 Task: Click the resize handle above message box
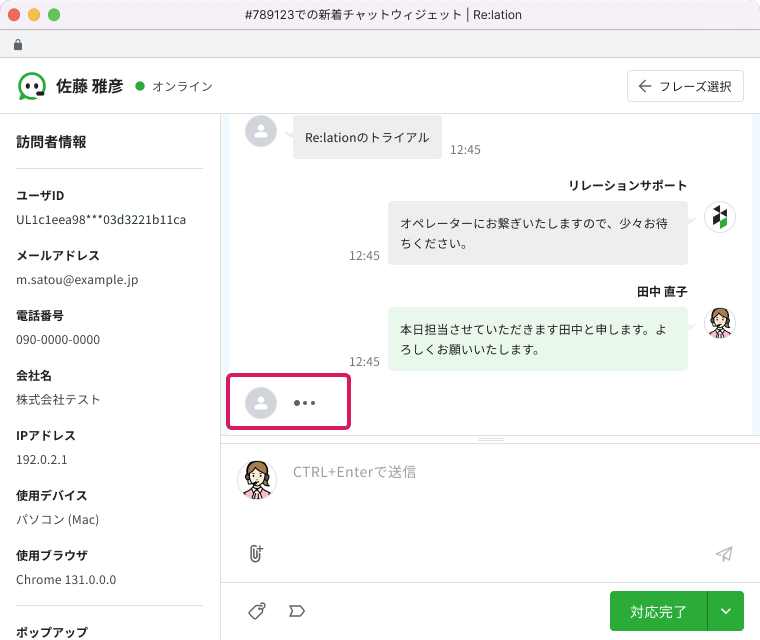point(490,440)
